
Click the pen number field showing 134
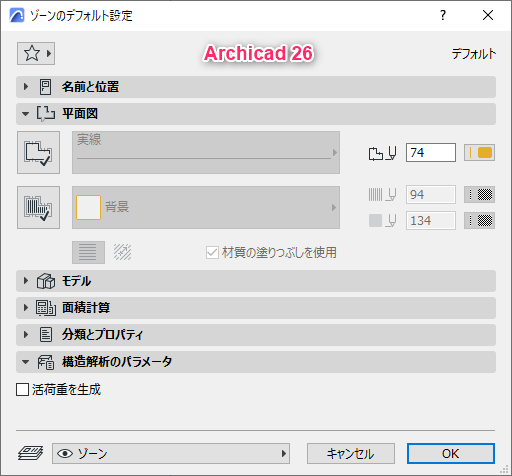[x=431, y=220]
